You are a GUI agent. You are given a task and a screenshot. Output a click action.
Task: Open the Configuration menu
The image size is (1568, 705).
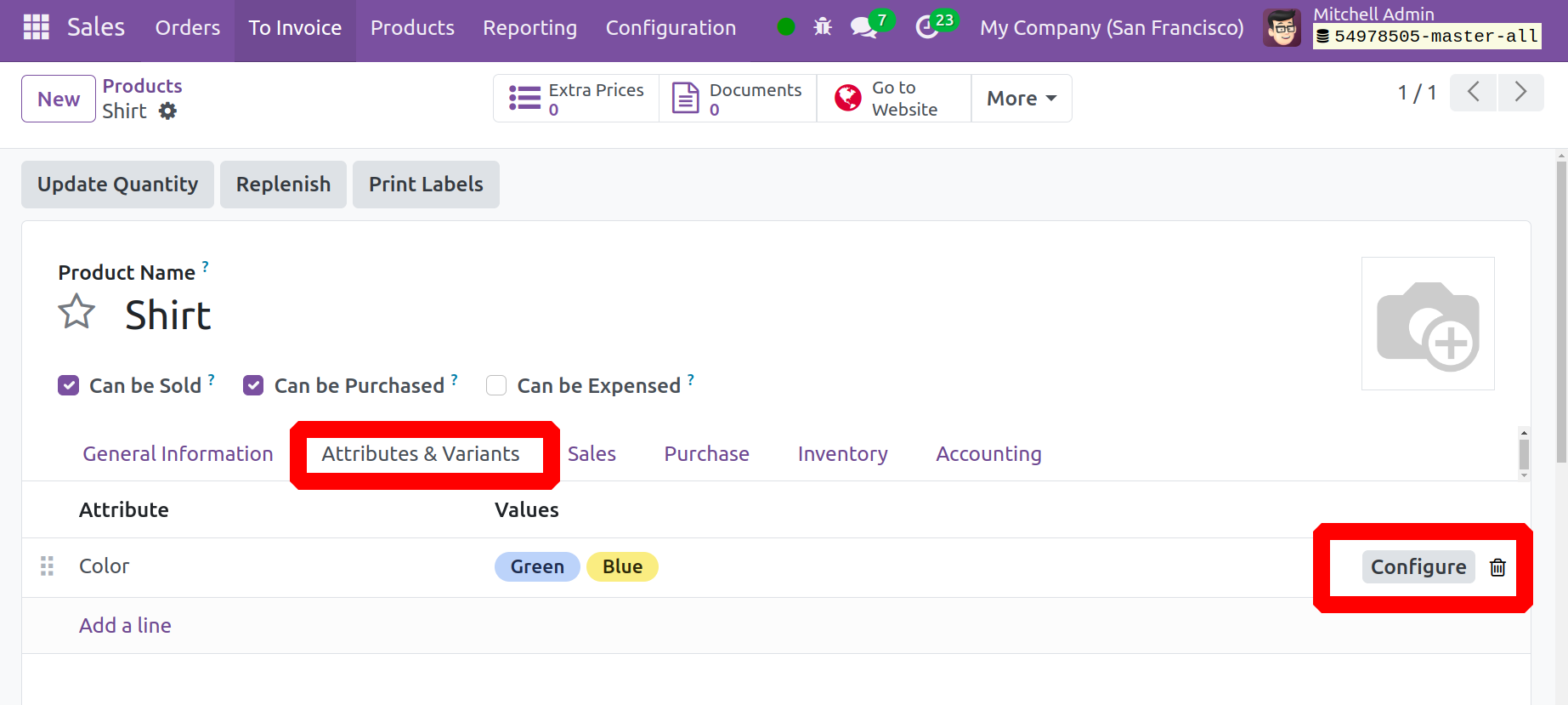tap(671, 28)
